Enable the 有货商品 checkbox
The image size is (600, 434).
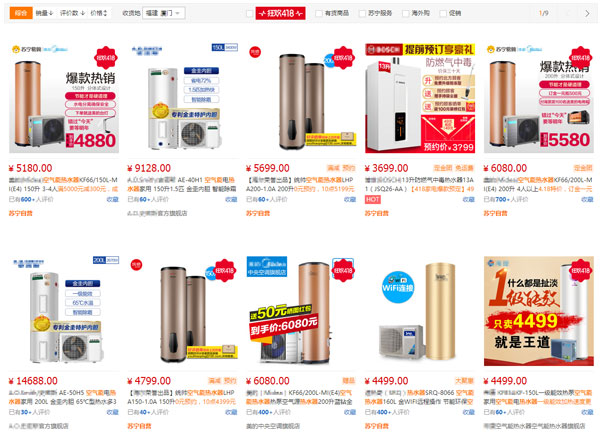pyautogui.click(x=319, y=13)
